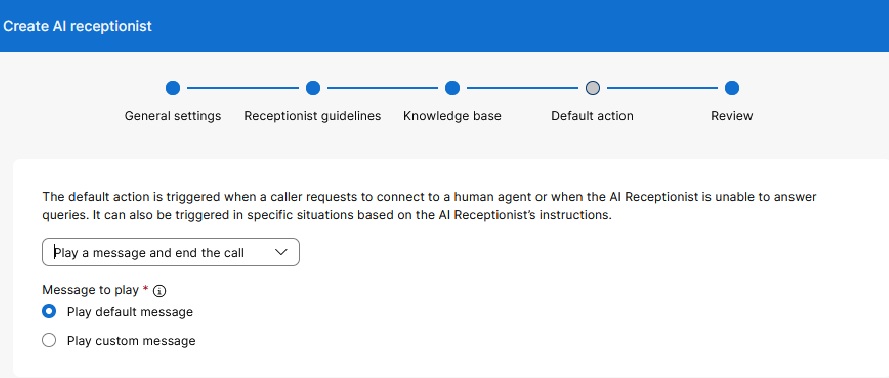Click the Knowledge base step label
Viewport: 889px width, 378px height.
tap(452, 116)
